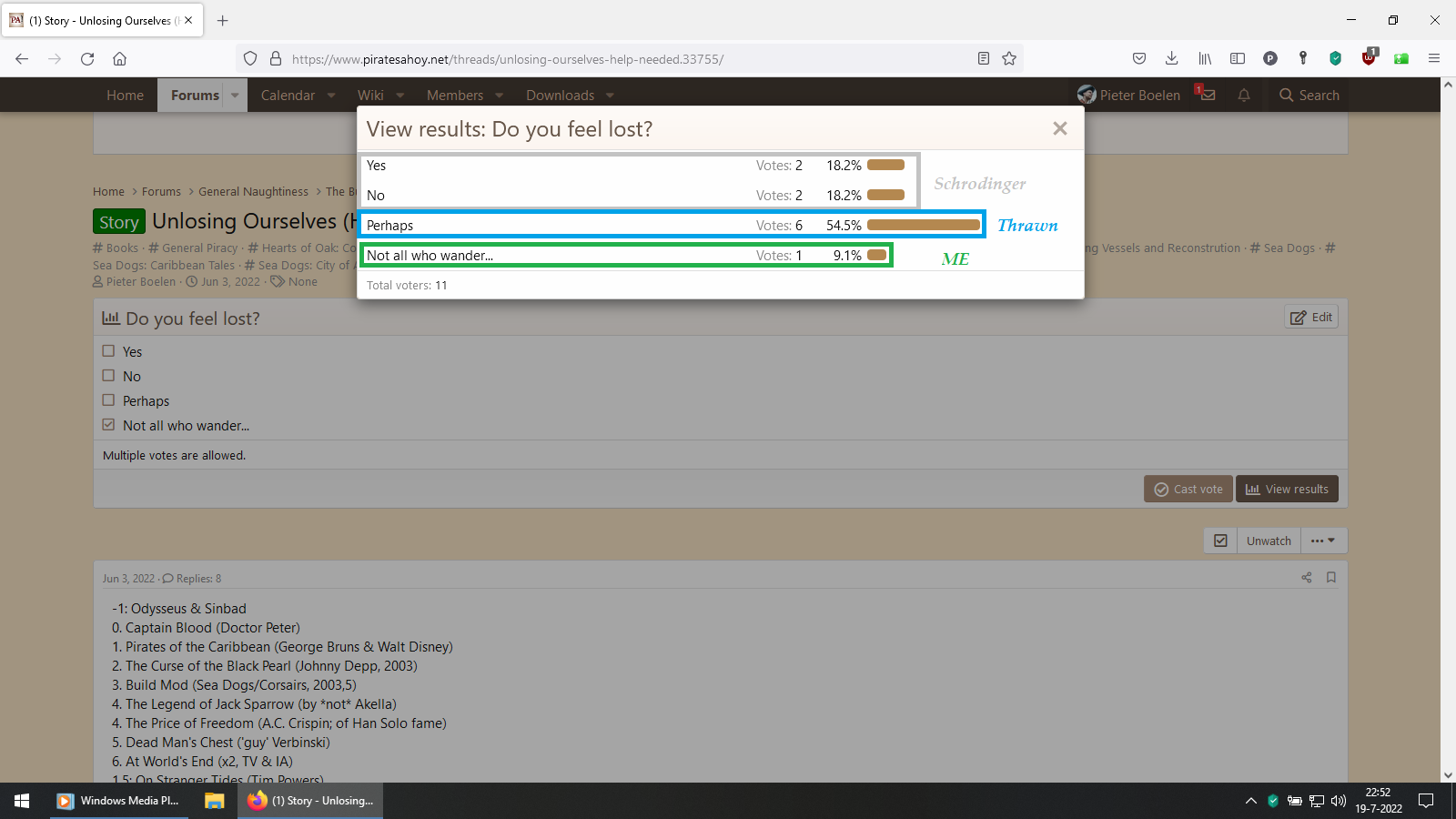Expand Calendar navigation dropdown arrow

point(331,95)
